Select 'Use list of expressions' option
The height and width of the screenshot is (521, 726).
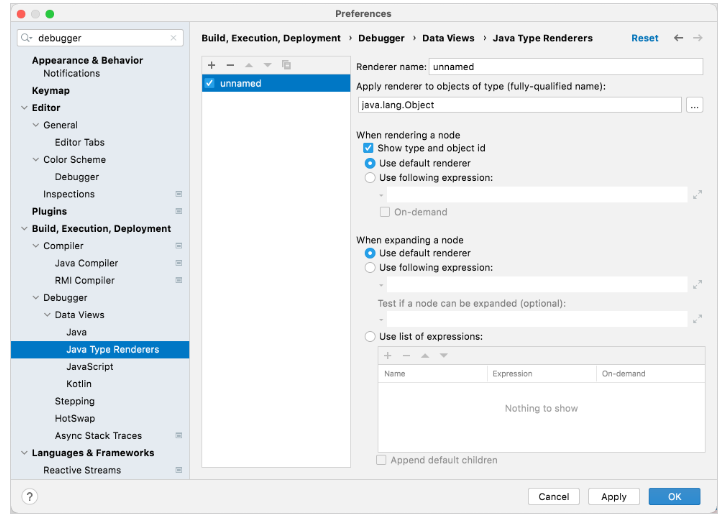(370, 337)
